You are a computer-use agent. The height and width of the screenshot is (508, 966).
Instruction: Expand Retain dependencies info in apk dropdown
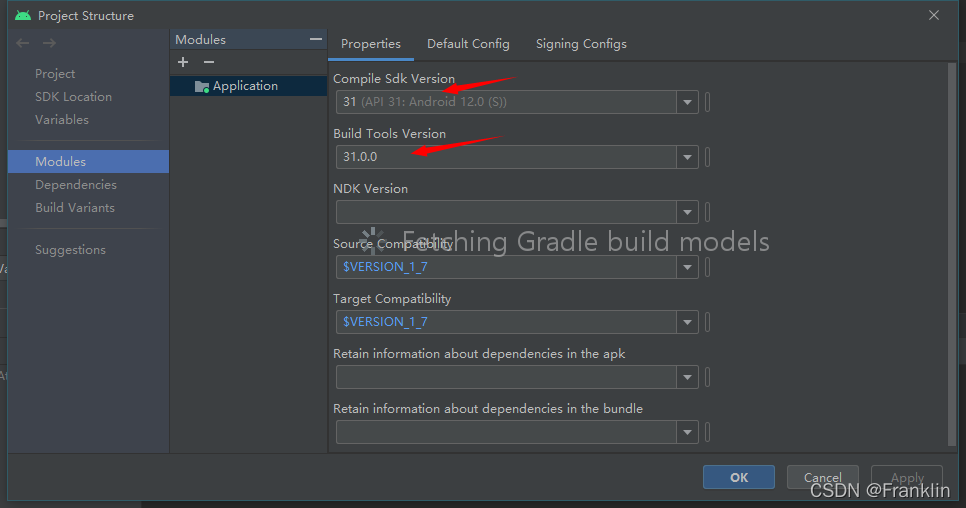point(687,377)
